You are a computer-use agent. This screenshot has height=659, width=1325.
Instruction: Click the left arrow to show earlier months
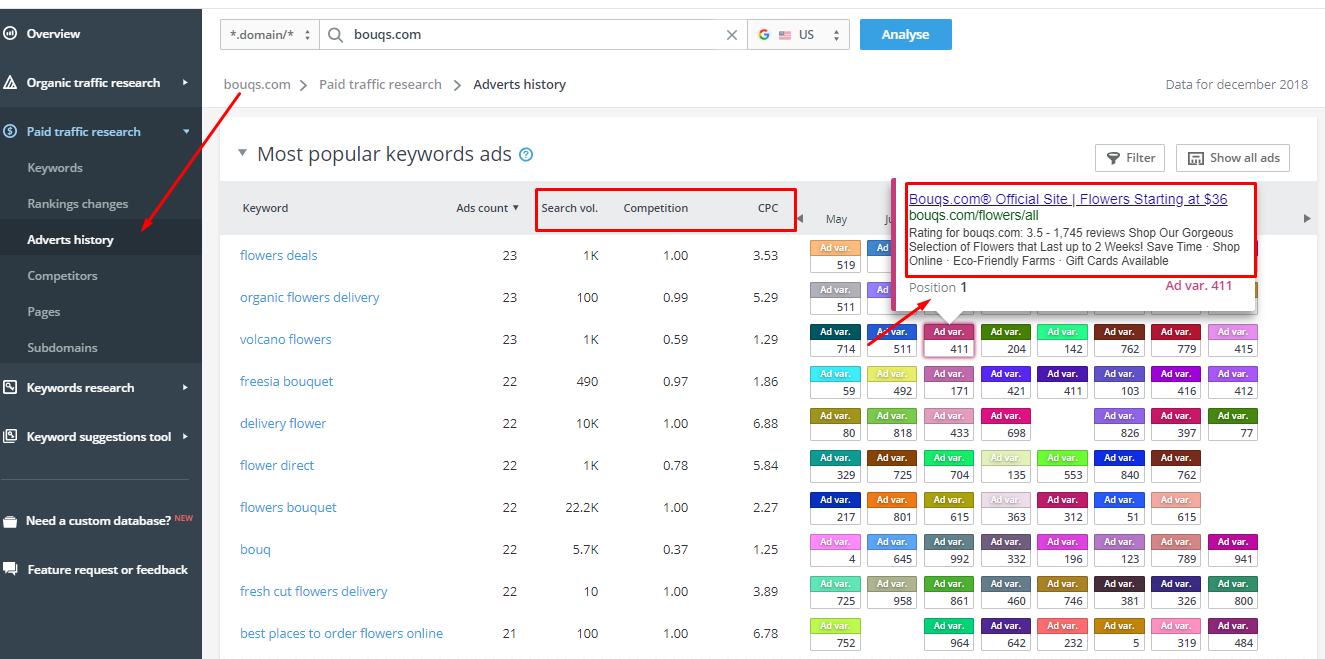point(799,219)
